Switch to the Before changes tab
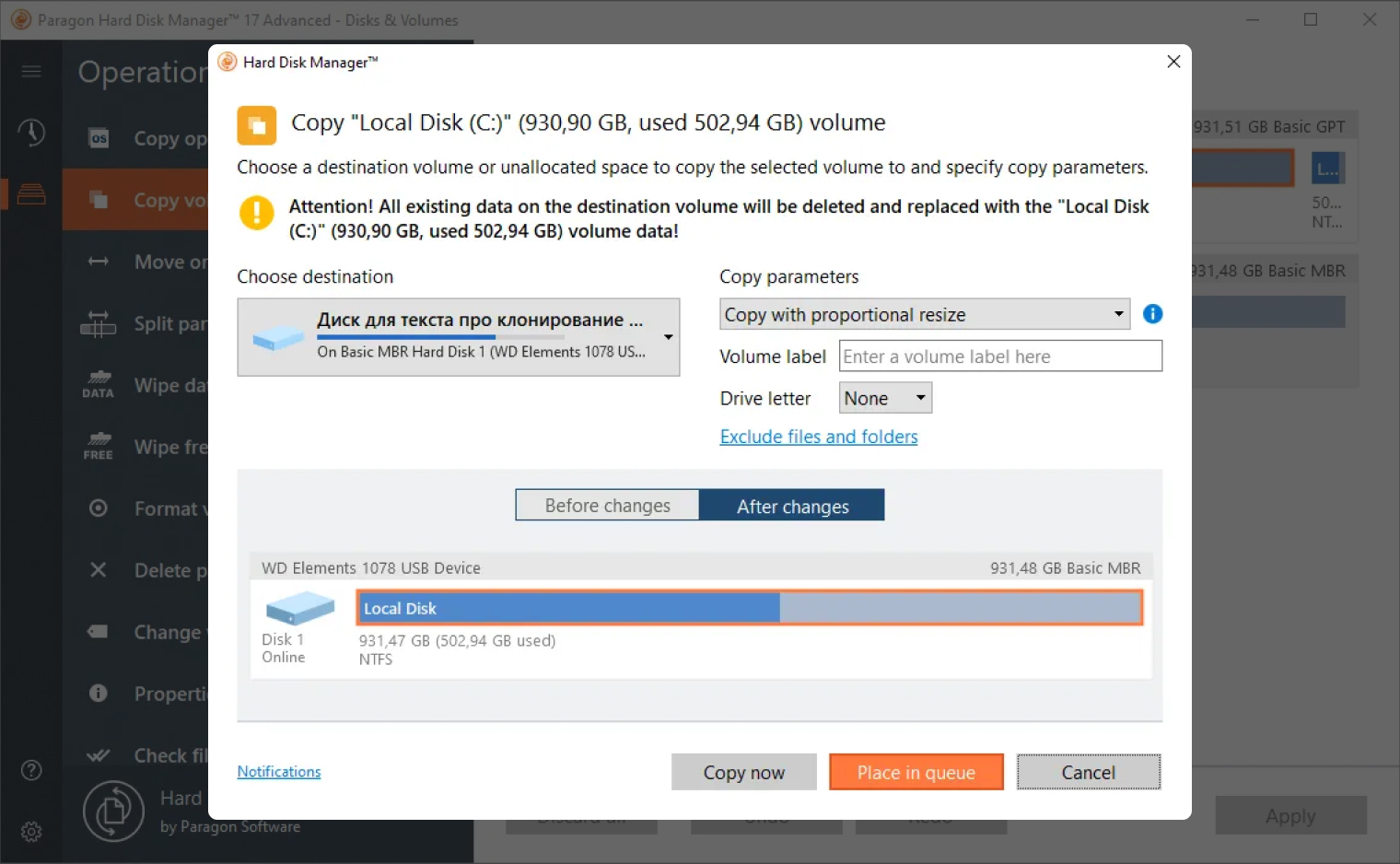Viewport: 1400px width, 864px height. (608, 505)
